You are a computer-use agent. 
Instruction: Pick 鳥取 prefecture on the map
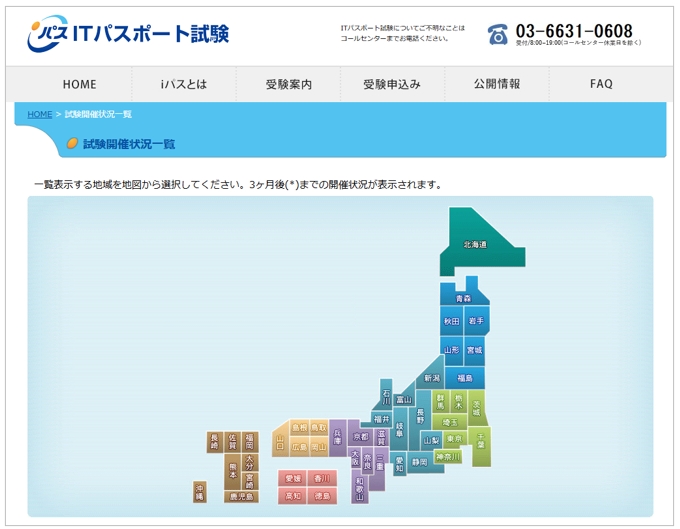pyautogui.click(x=319, y=428)
